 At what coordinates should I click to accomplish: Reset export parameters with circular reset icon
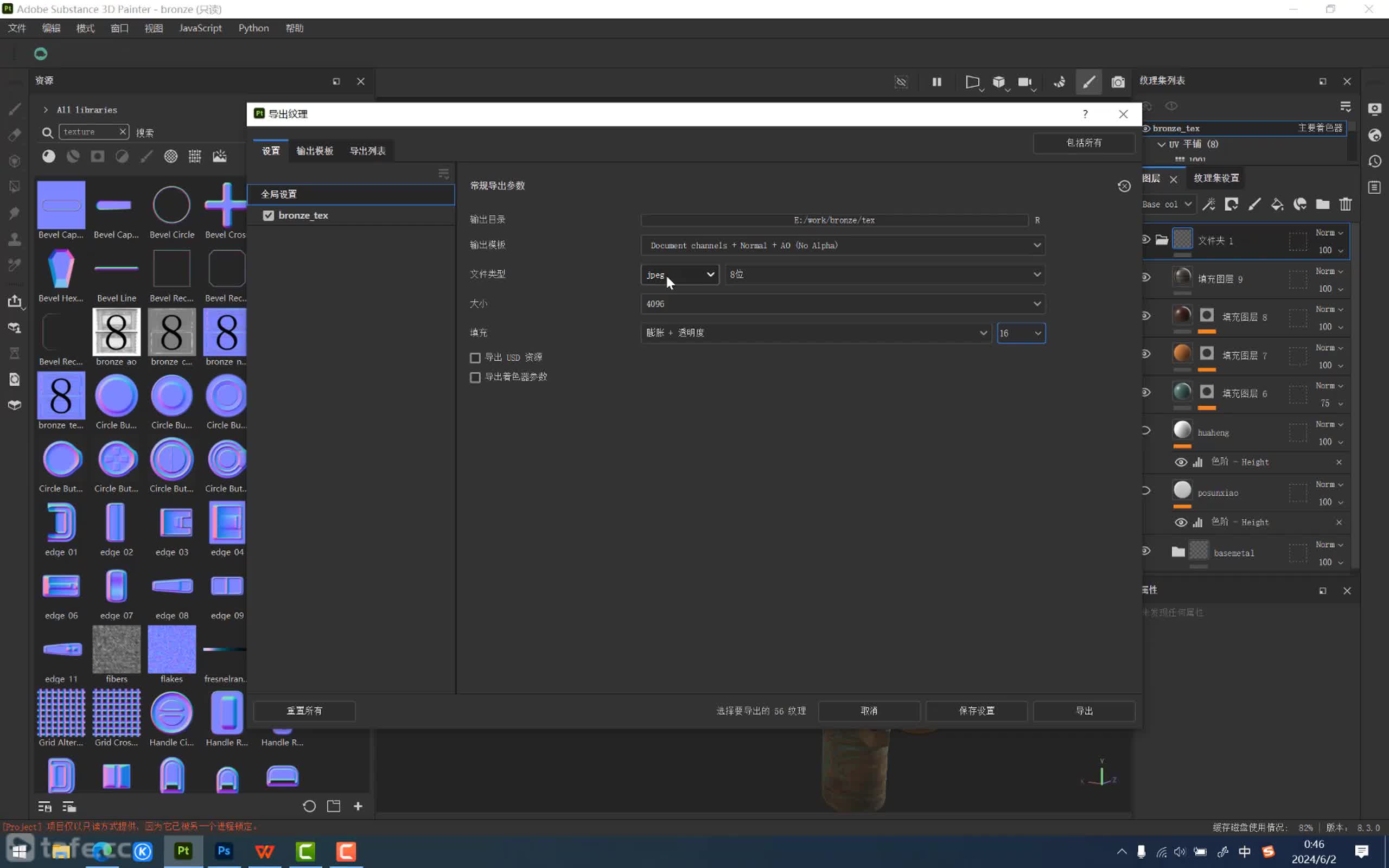tap(1124, 186)
